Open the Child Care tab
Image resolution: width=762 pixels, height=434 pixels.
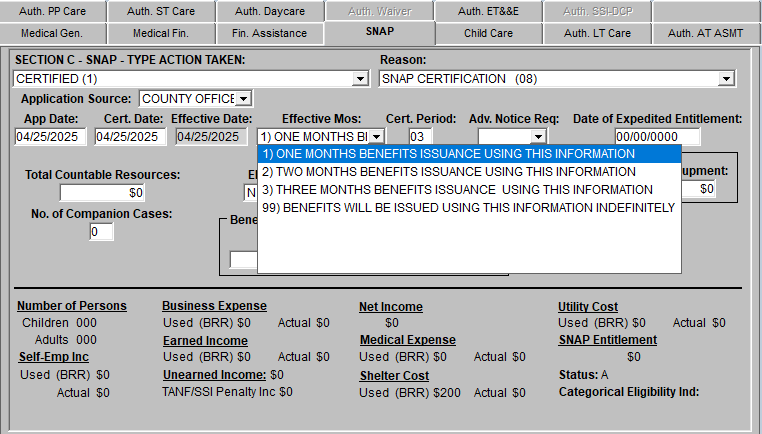point(488,34)
